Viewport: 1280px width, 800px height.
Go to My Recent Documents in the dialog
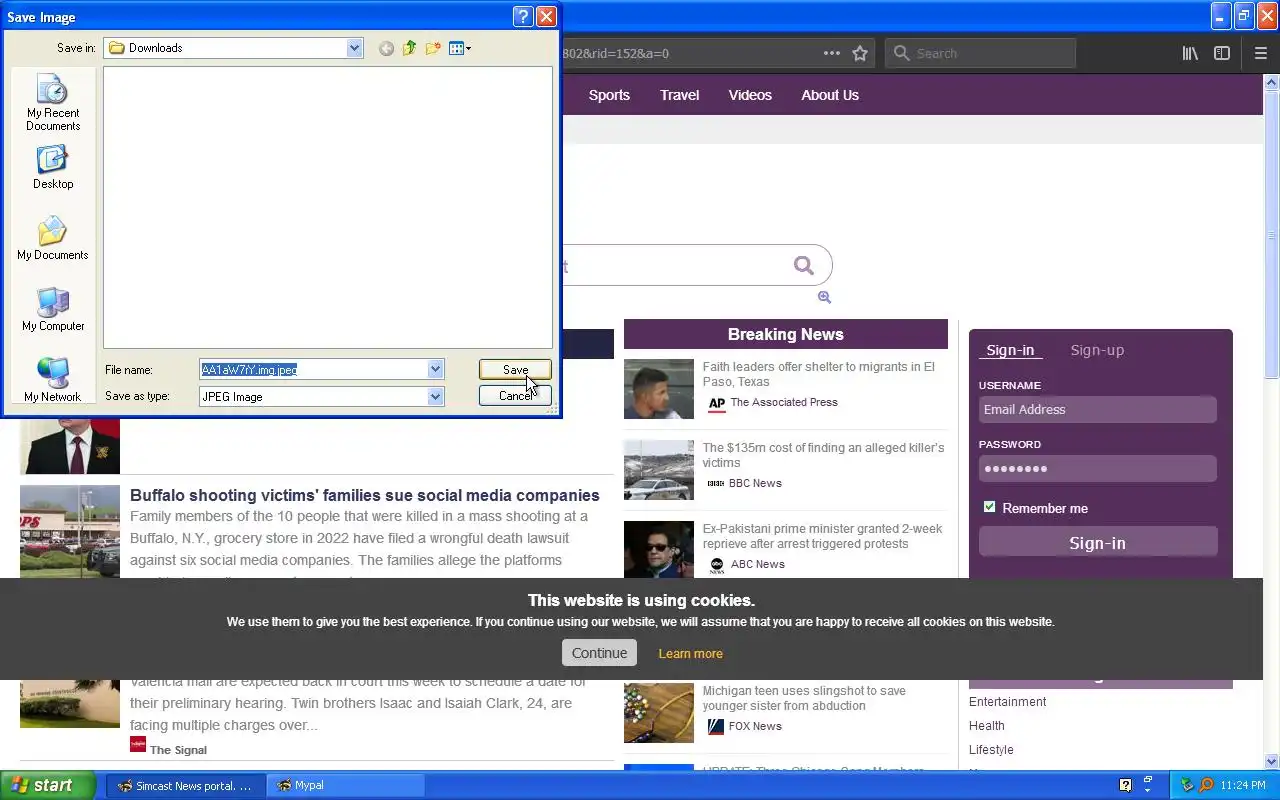pos(53,102)
